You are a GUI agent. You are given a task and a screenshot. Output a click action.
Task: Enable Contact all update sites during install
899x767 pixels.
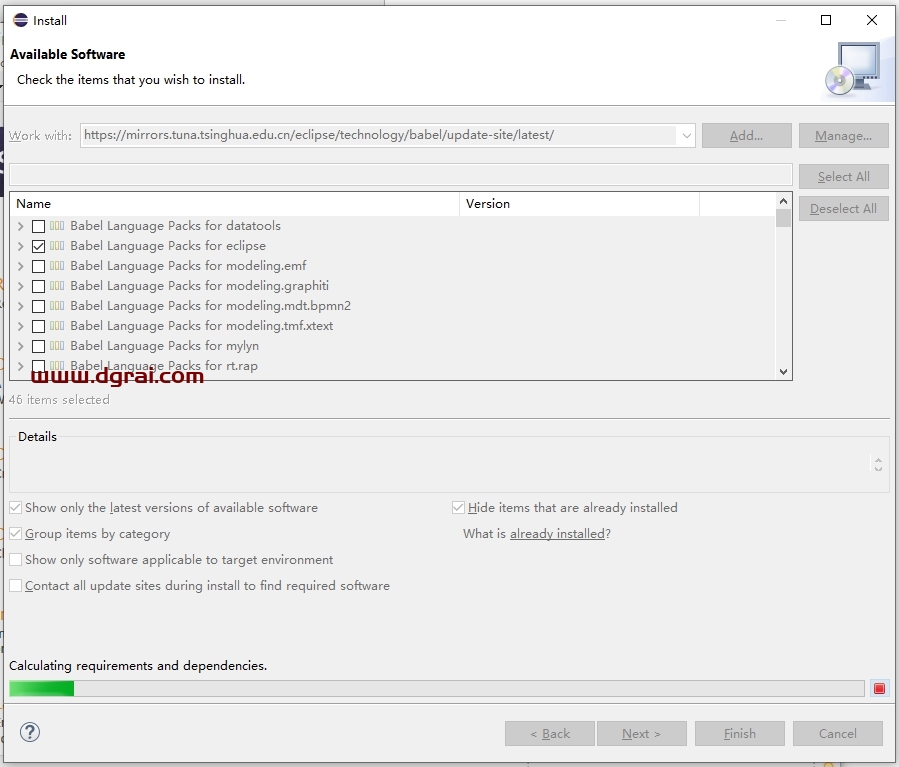click(15, 585)
